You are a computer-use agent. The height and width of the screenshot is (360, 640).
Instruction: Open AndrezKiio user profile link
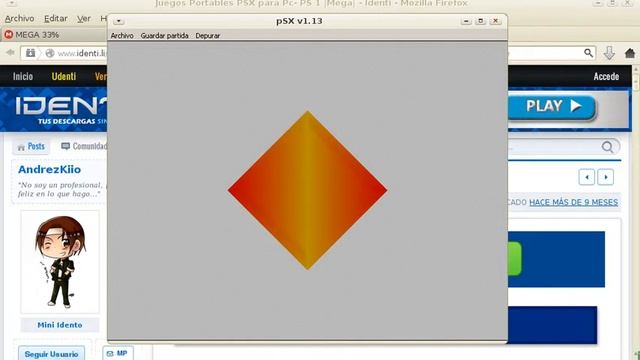click(x=49, y=169)
